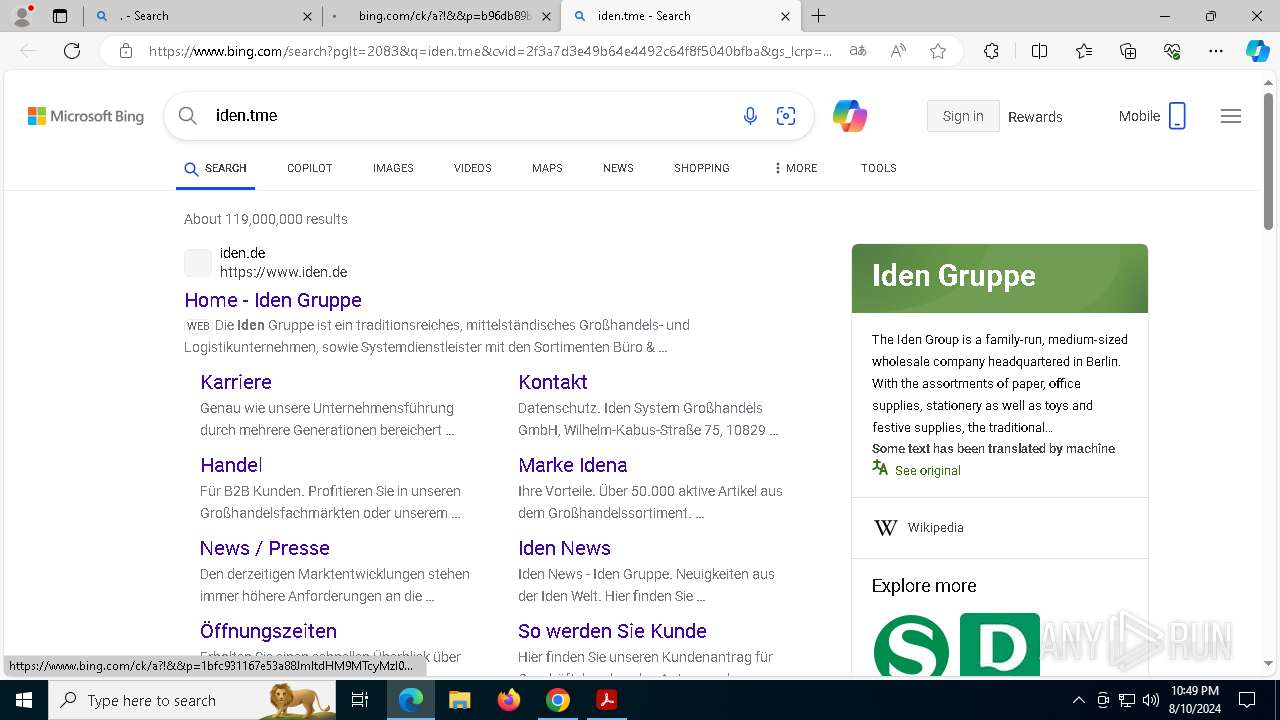Start voice search microphone icon

(750, 116)
